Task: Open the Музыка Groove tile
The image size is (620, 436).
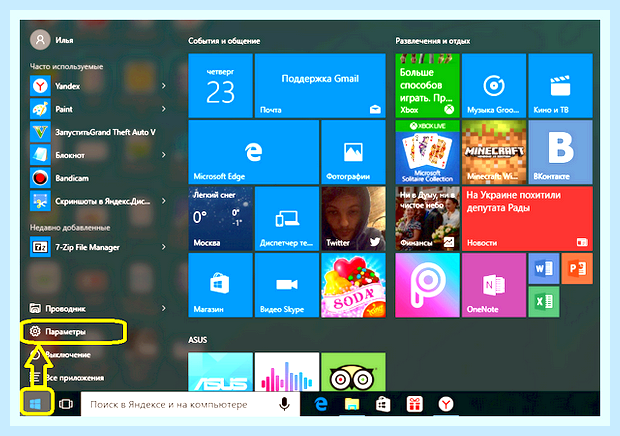Action: click(494, 86)
